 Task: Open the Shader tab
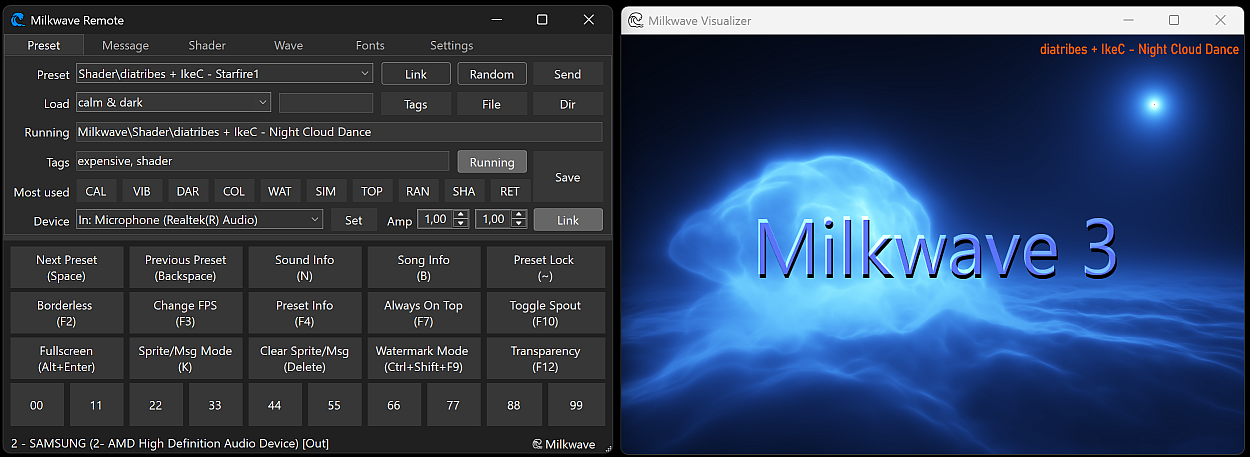click(207, 45)
